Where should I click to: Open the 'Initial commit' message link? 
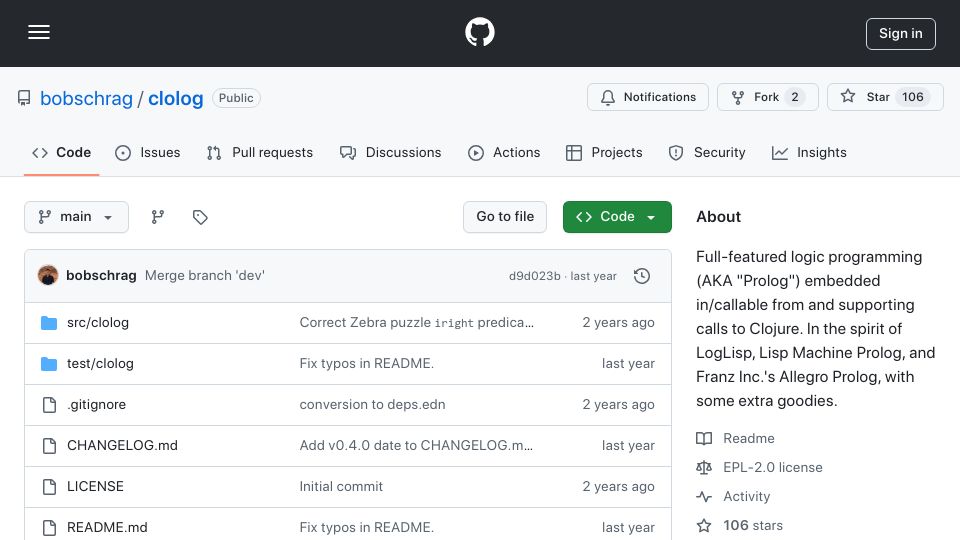click(341, 487)
